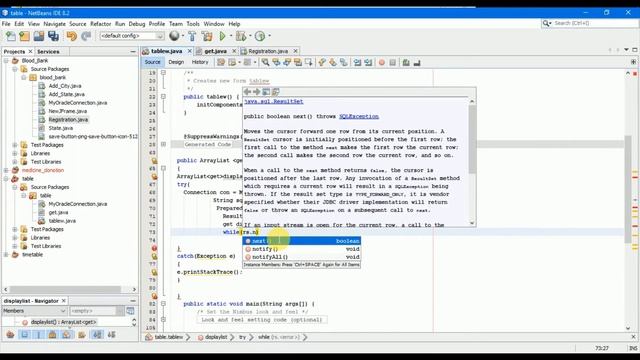Click the Redo arrow icon
Viewport: 640px width, 360px height.
click(x=86, y=36)
